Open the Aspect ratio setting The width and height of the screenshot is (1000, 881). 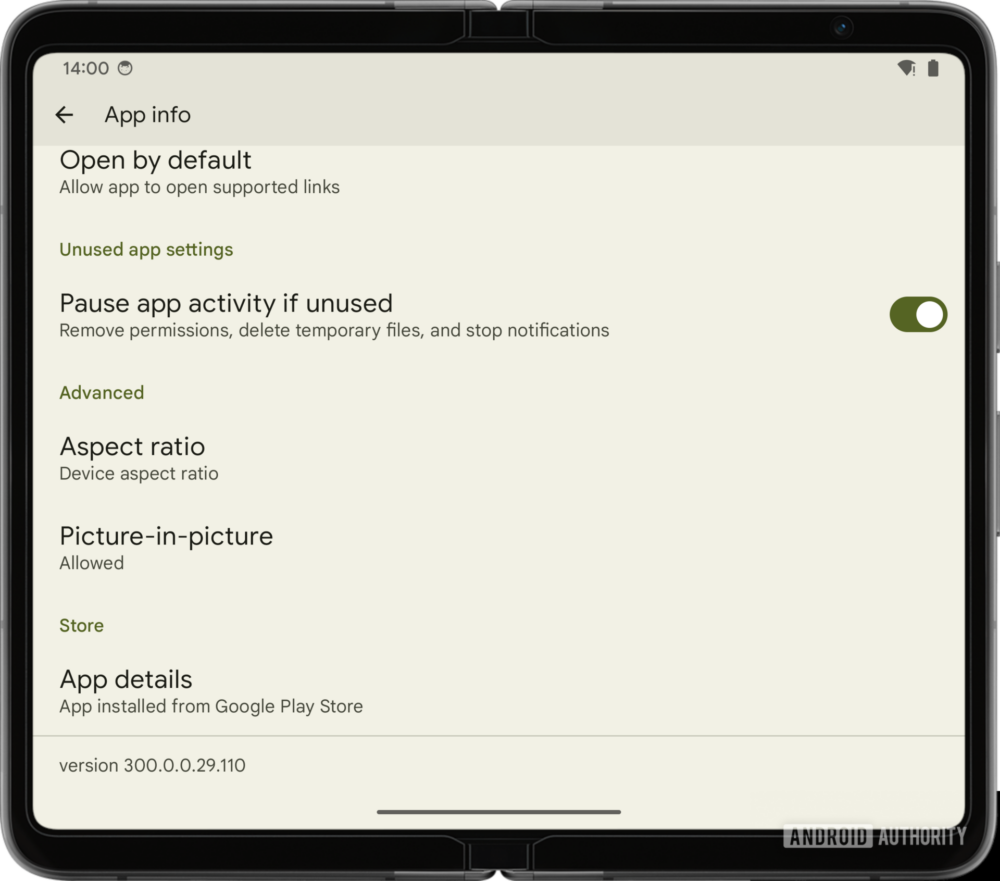pos(499,459)
